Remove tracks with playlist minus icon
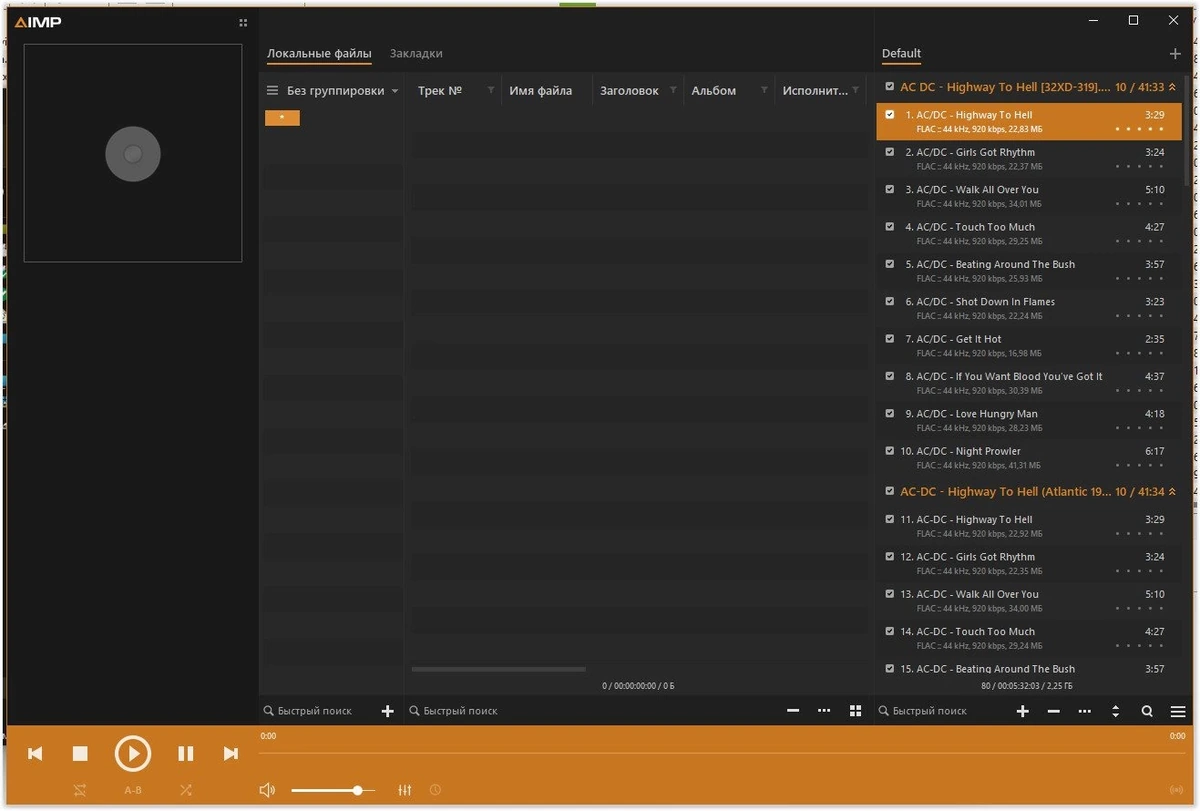Viewport: 1200px width, 811px height. (x=1053, y=711)
